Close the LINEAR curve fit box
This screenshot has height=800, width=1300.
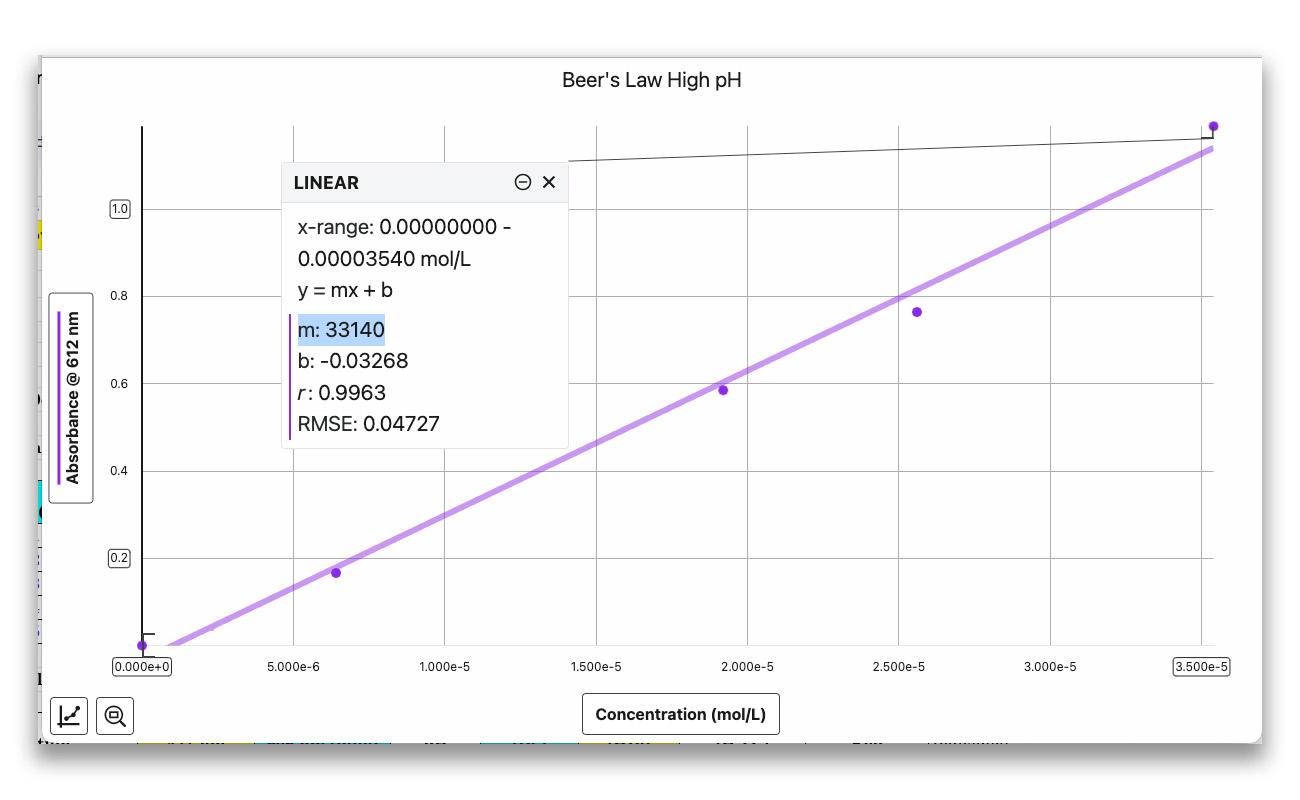tap(549, 182)
